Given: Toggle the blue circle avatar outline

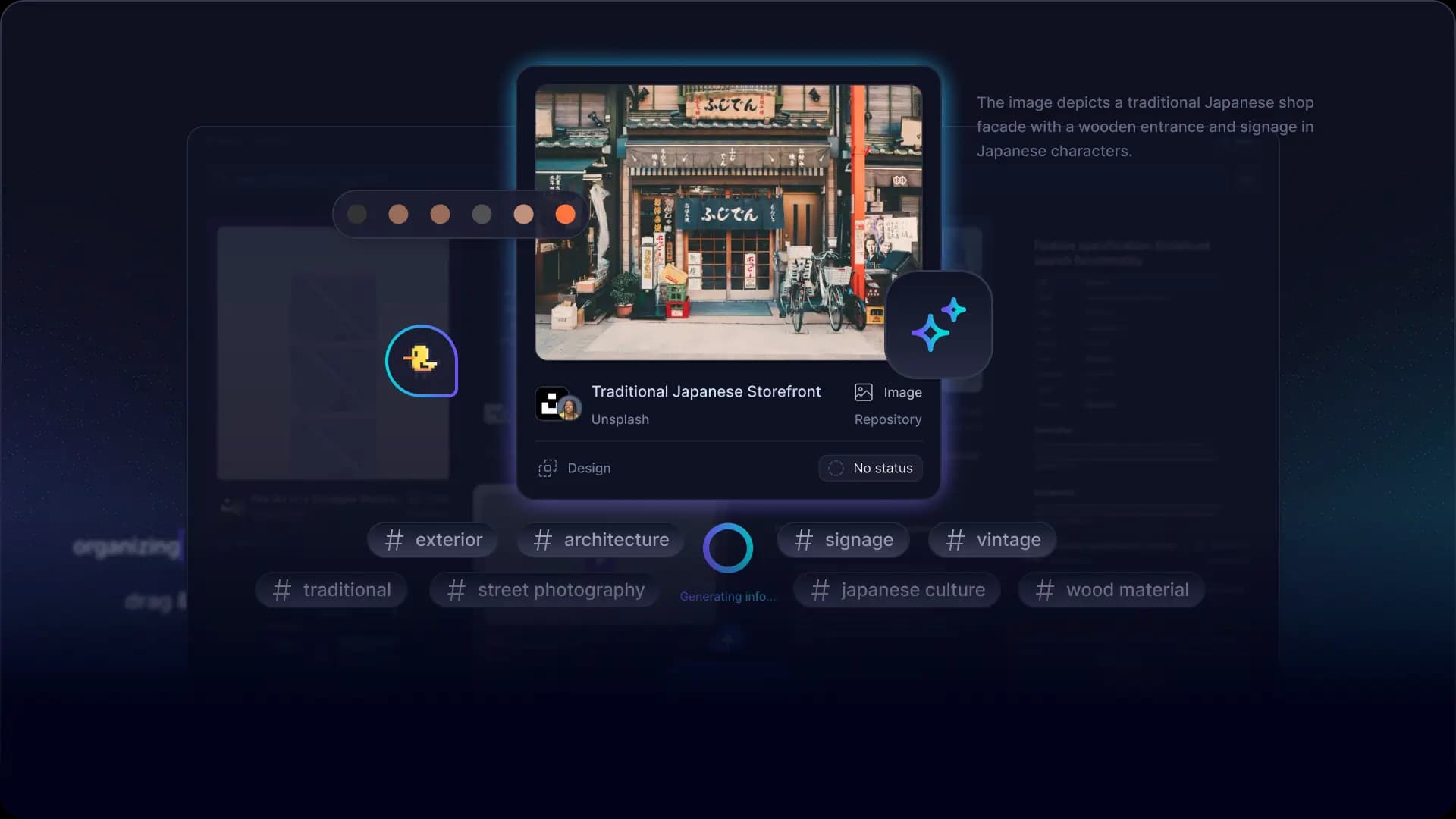Looking at the screenshot, I should pos(421,361).
